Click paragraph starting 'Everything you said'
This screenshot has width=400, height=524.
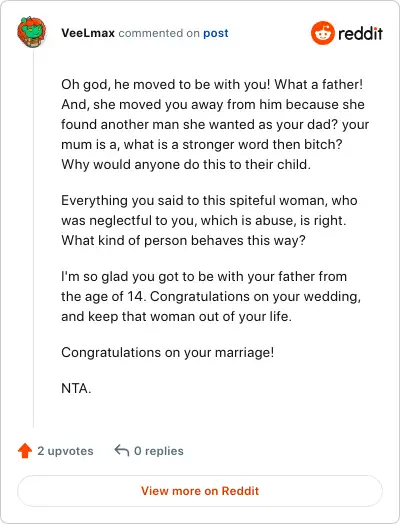pos(209,220)
